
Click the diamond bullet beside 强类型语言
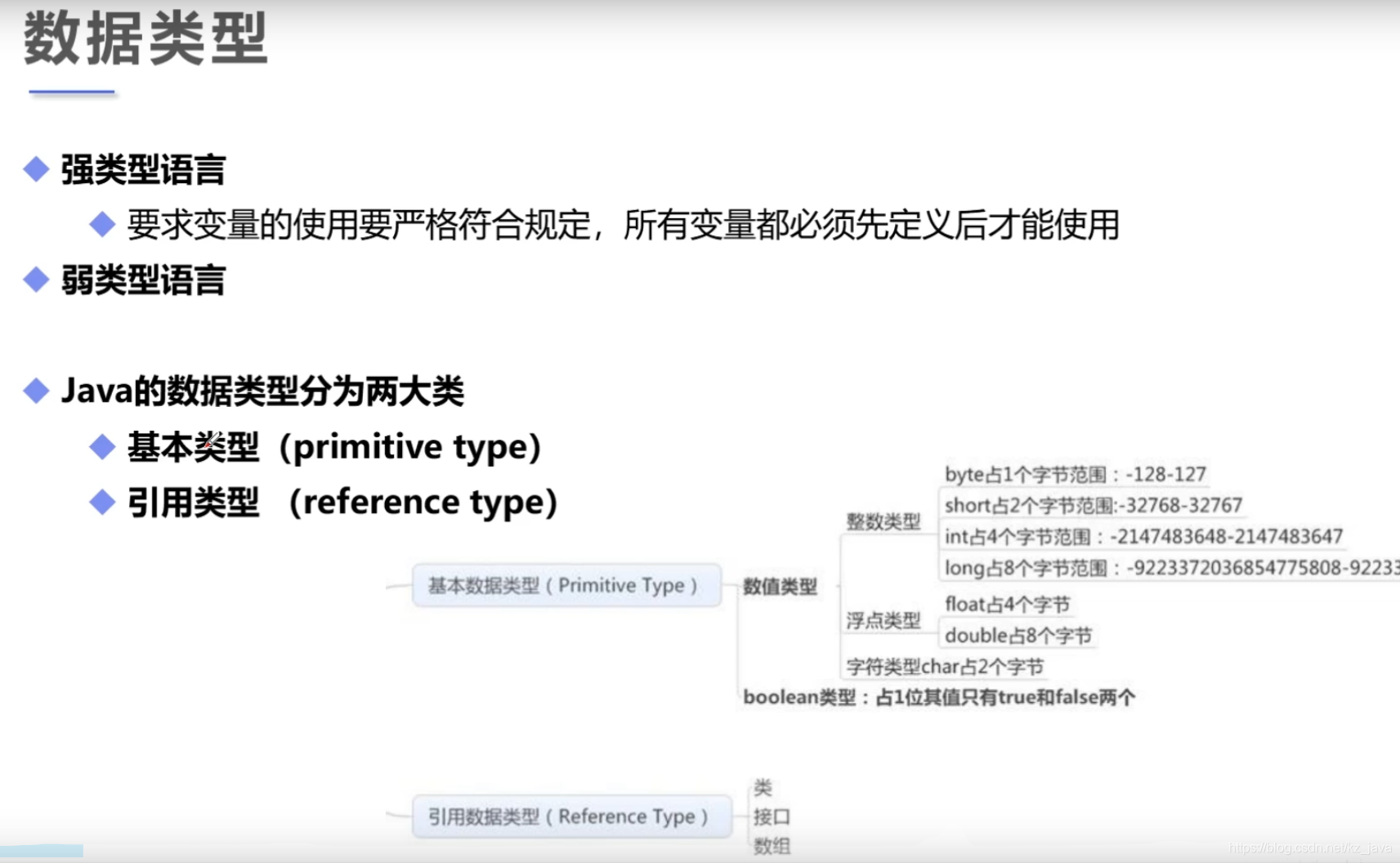pos(36,169)
